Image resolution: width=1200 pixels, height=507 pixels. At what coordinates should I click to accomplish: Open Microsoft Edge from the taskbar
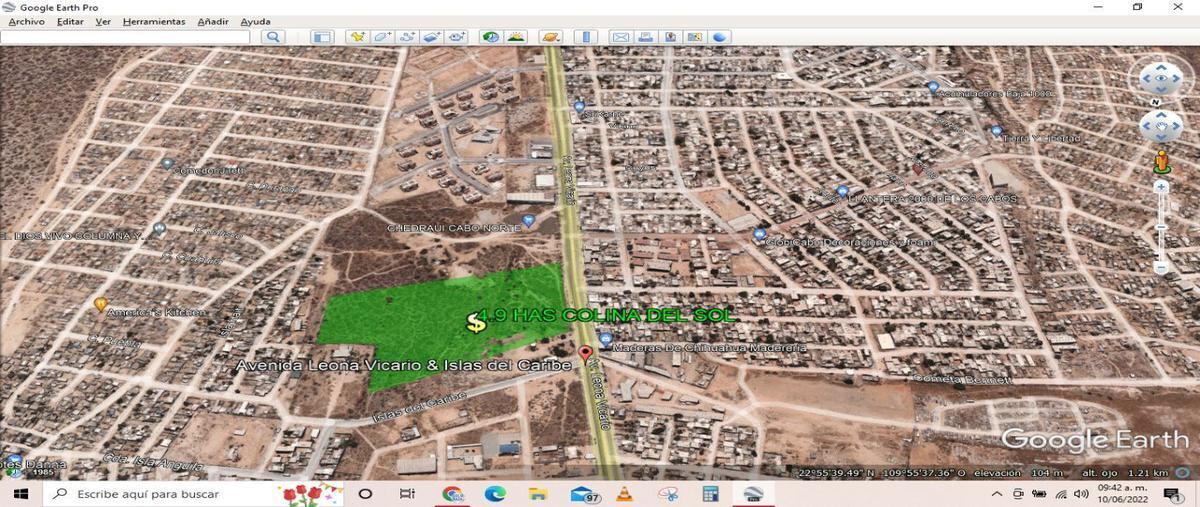click(495, 494)
